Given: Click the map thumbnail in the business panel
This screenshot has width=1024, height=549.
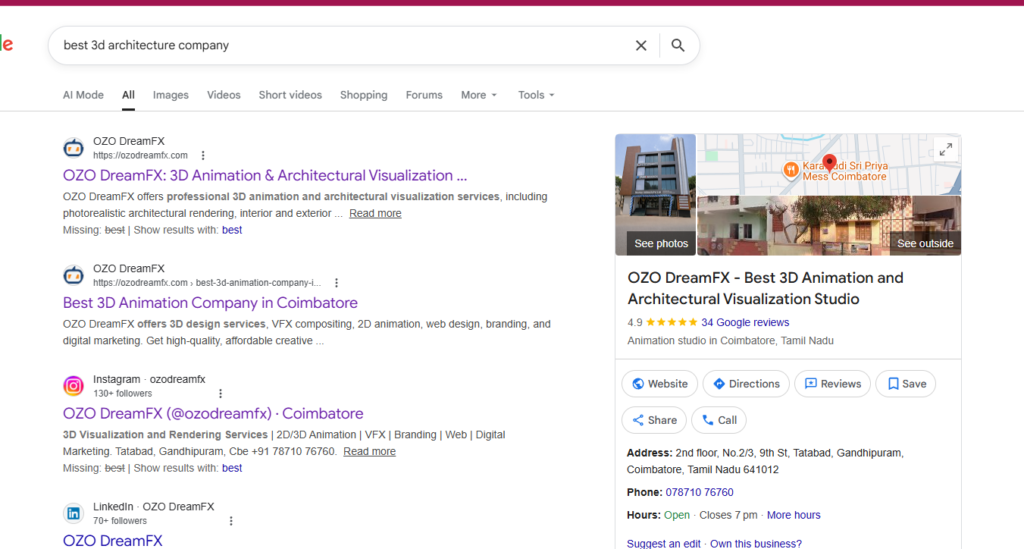Looking at the screenshot, I should tap(829, 165).
